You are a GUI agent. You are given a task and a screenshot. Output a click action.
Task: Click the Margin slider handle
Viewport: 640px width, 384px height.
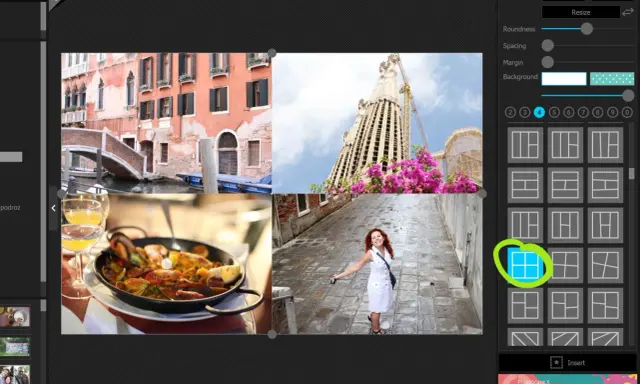tap(548, 62)
